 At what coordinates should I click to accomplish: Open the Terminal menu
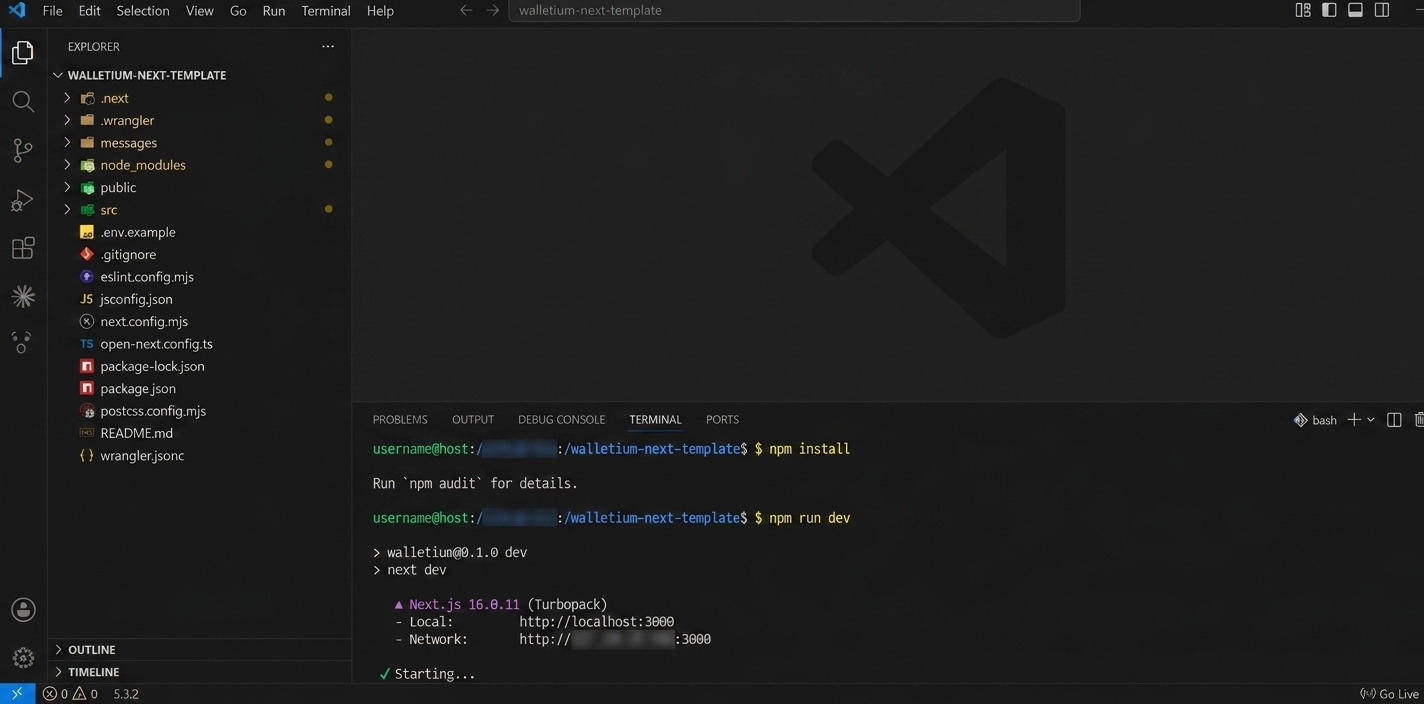click(x=326, y=11)
